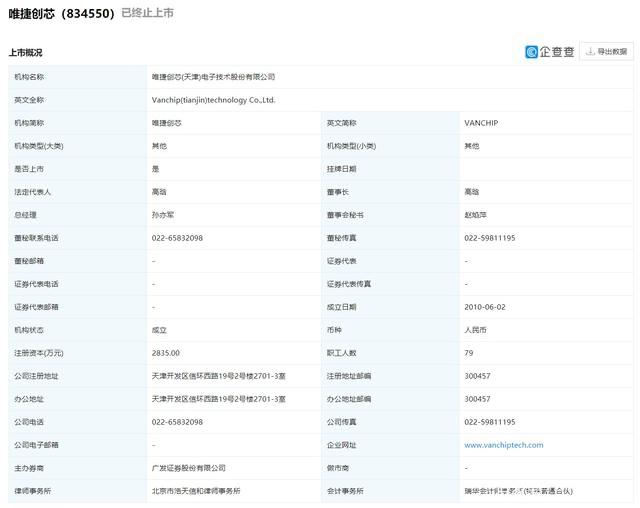Image resolution: width=640 pixels, height=508 pixels.
Task: Select the English name Vanchip(tianjin)technology Co.,Ltd.
Action: [x=213, y=100]
